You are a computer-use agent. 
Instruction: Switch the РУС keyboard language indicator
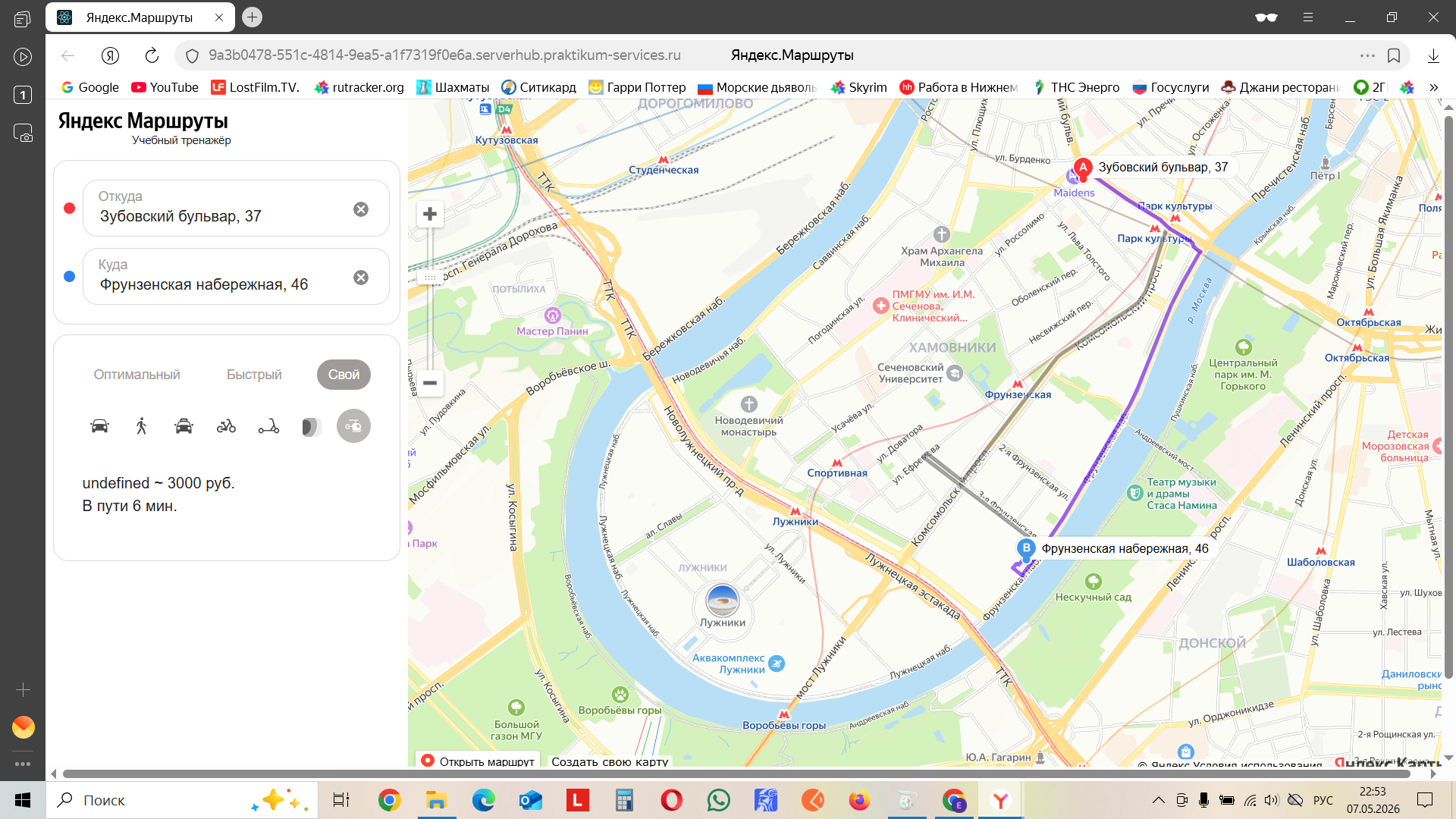(1323, 800)
